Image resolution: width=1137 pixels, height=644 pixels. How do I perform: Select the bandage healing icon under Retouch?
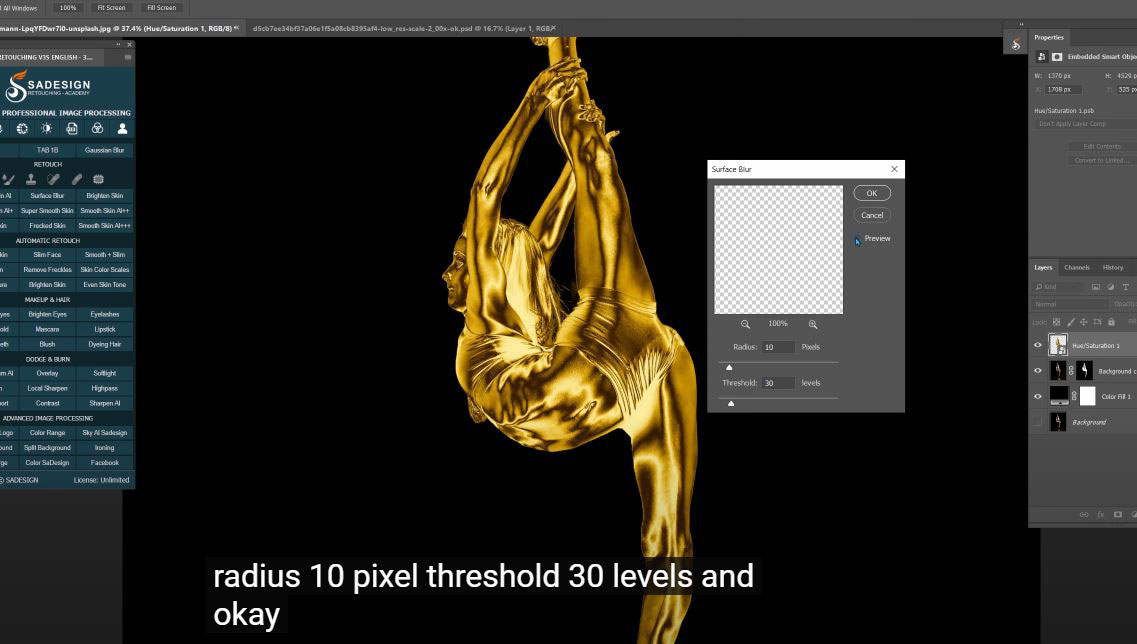click(54, 179)
